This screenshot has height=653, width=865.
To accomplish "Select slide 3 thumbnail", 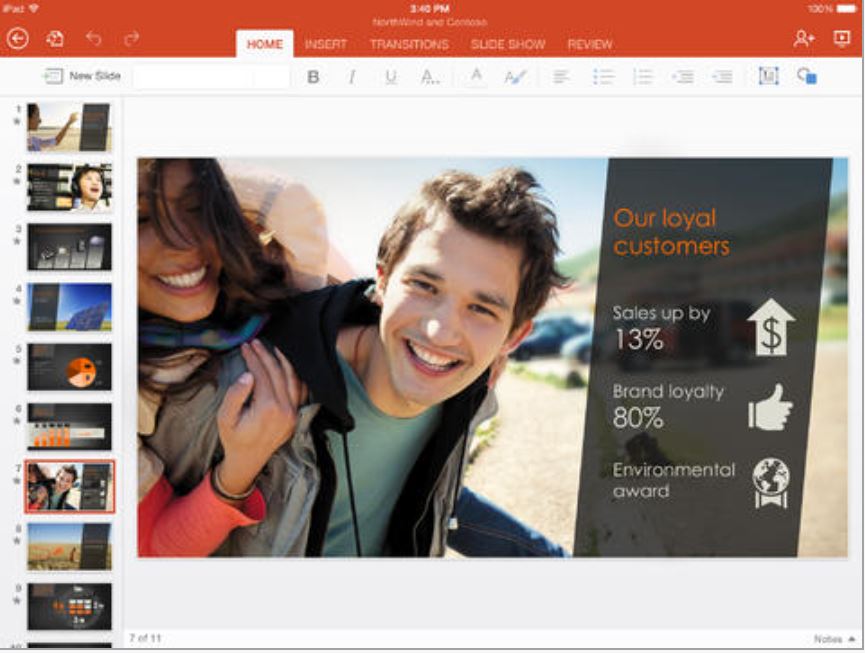I will pyautogui.click(x=69, y=247).
